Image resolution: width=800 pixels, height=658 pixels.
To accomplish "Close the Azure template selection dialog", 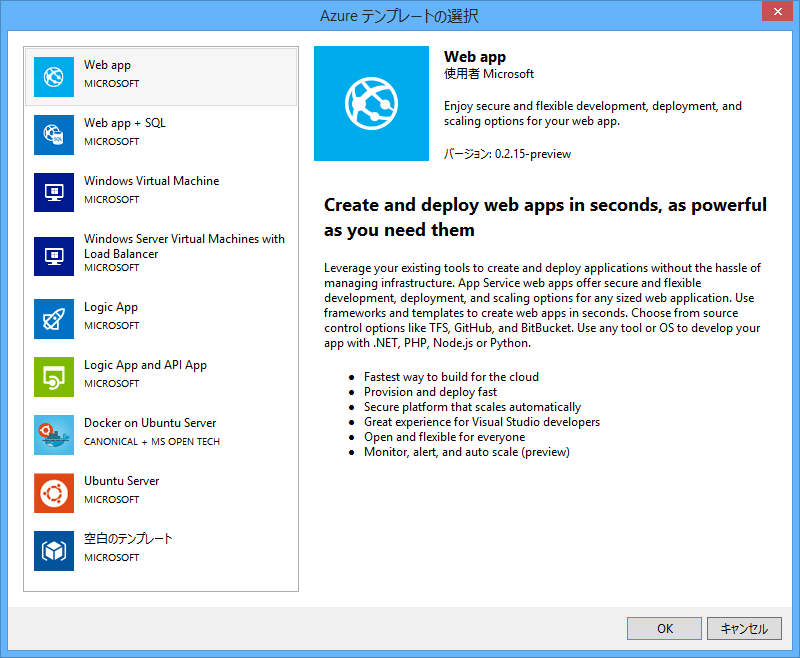I will point(777,11).
